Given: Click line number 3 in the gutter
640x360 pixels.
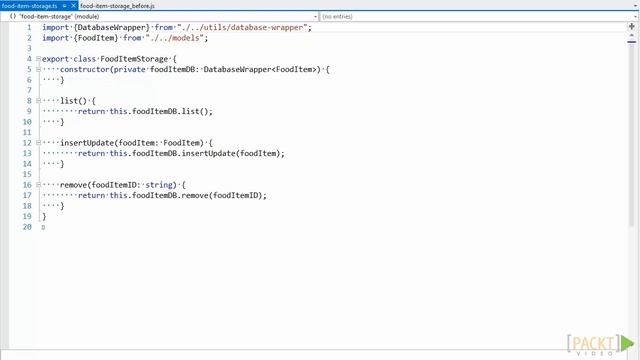Looking at the screenshot, I should pyautogui.click(x=29, y=49).
